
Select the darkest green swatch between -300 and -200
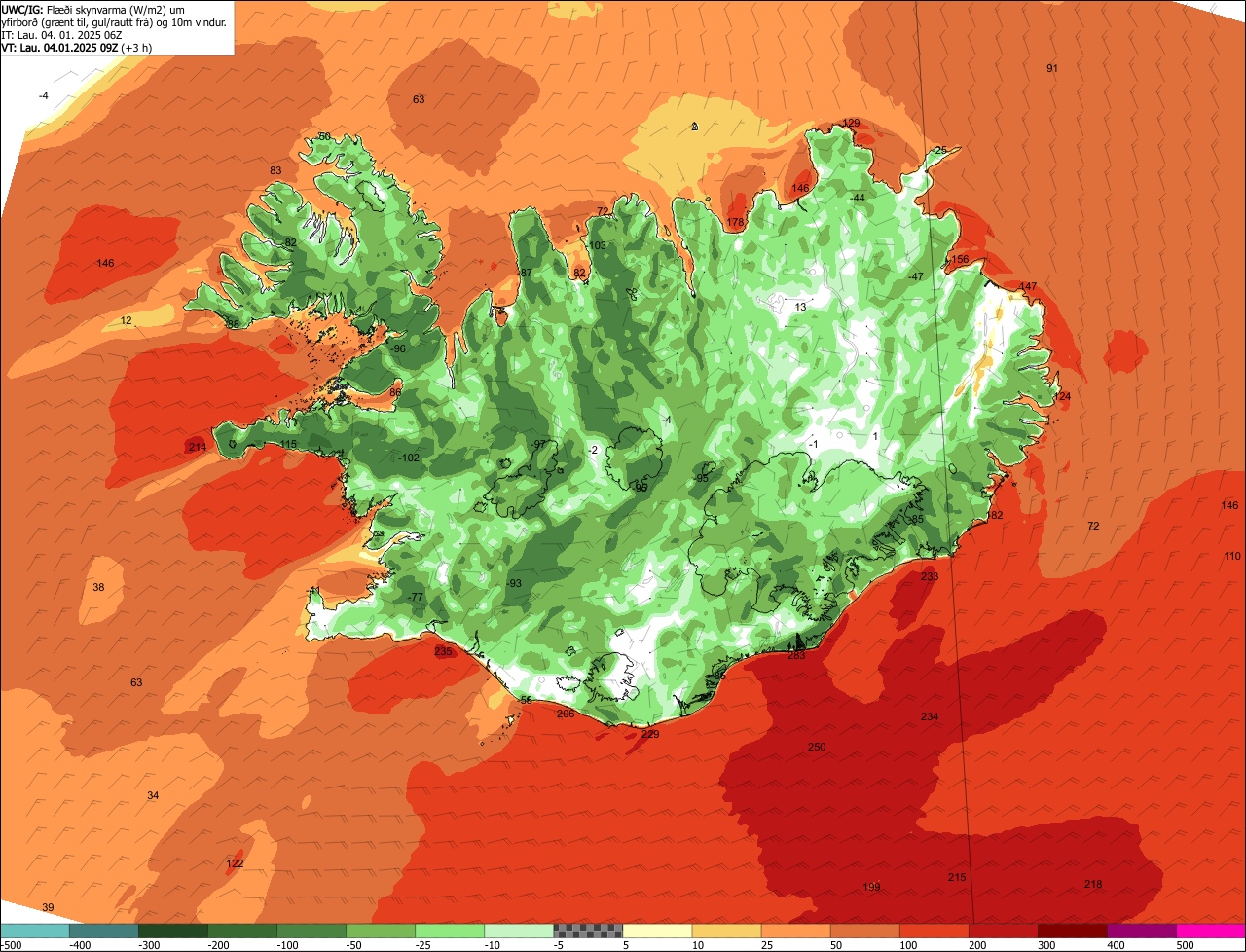173,931
